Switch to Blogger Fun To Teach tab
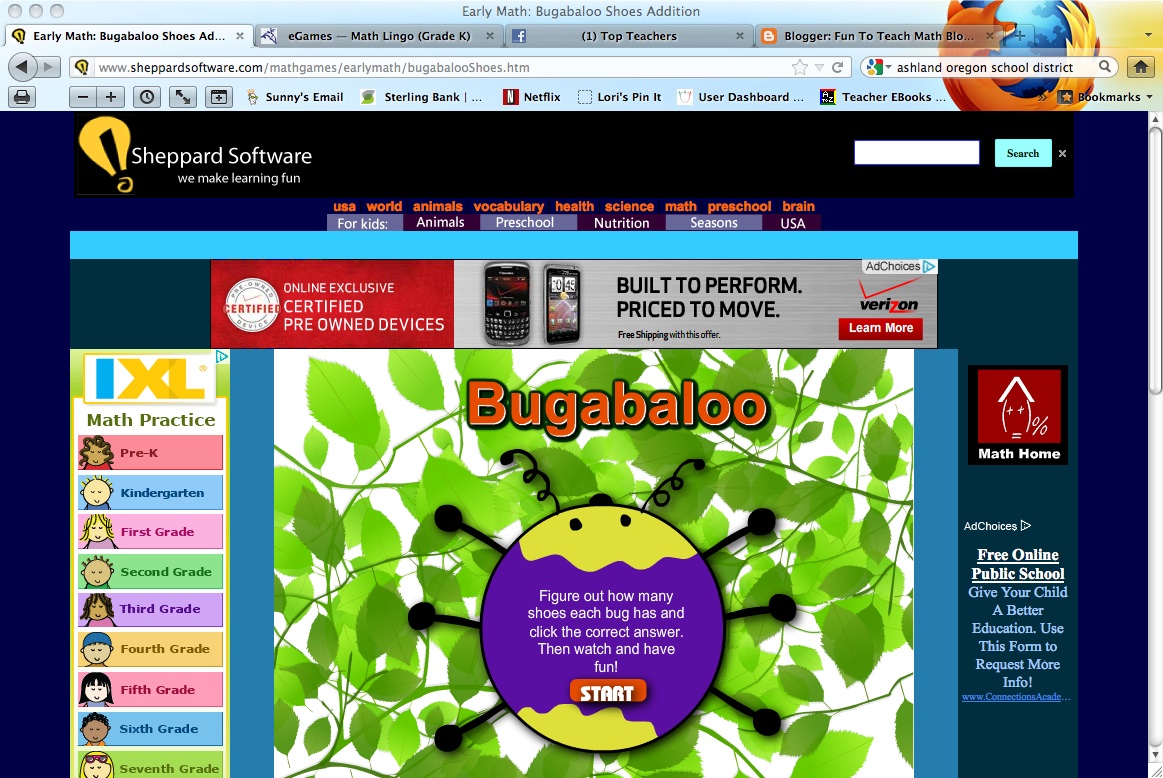 click(878, 36)
